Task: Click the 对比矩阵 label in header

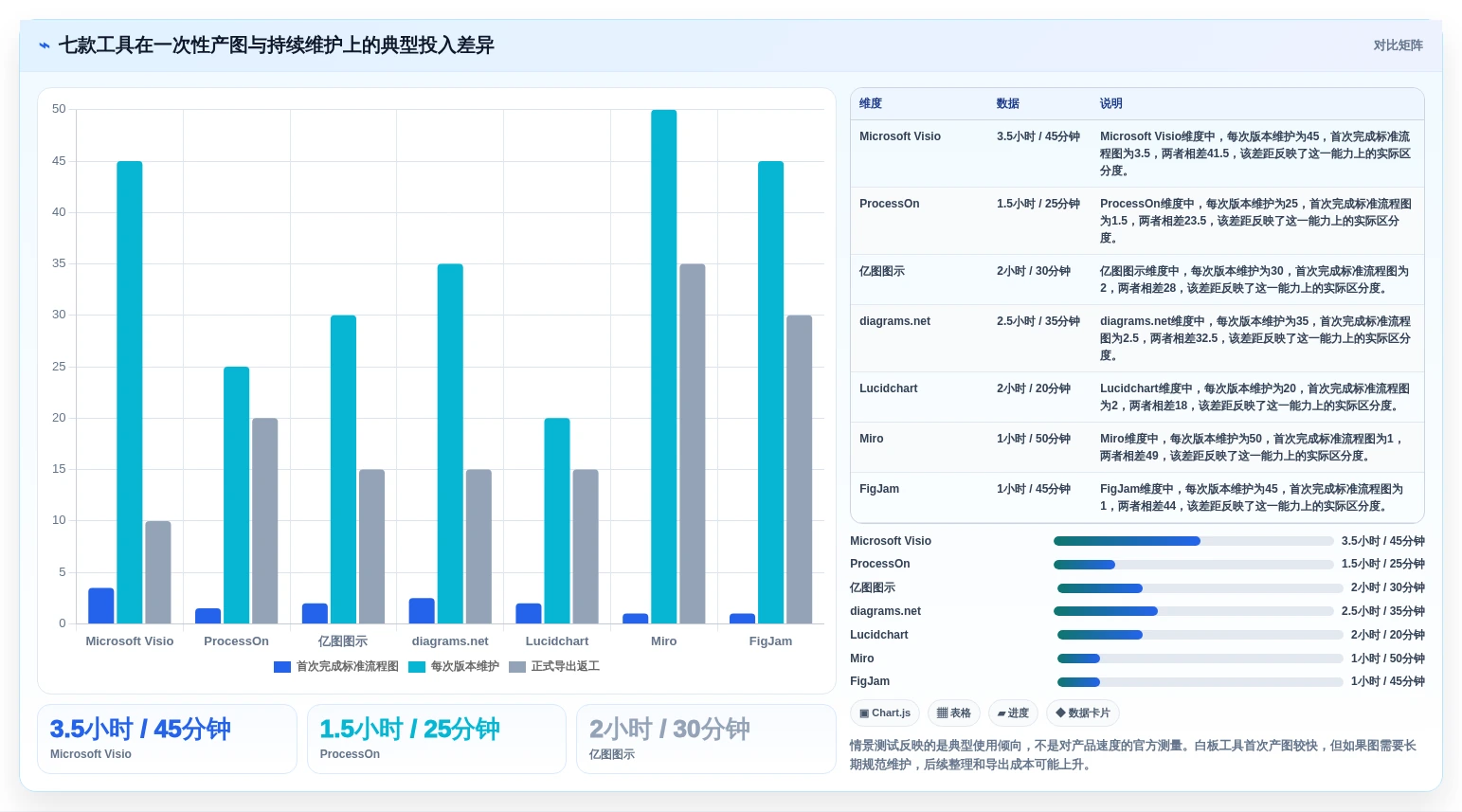Action: (1399, 45)
